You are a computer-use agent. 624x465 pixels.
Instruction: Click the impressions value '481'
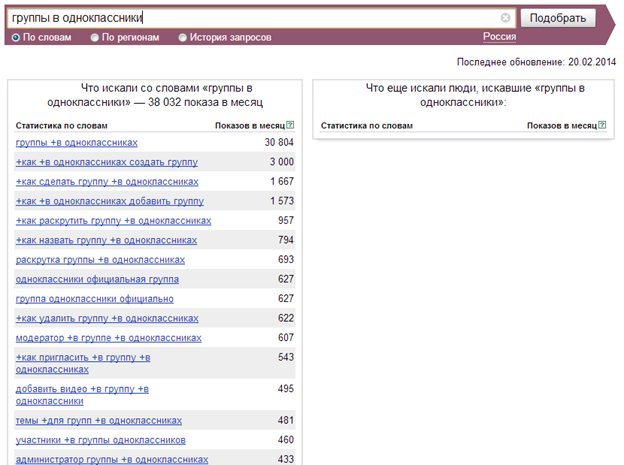pos(286,420)
